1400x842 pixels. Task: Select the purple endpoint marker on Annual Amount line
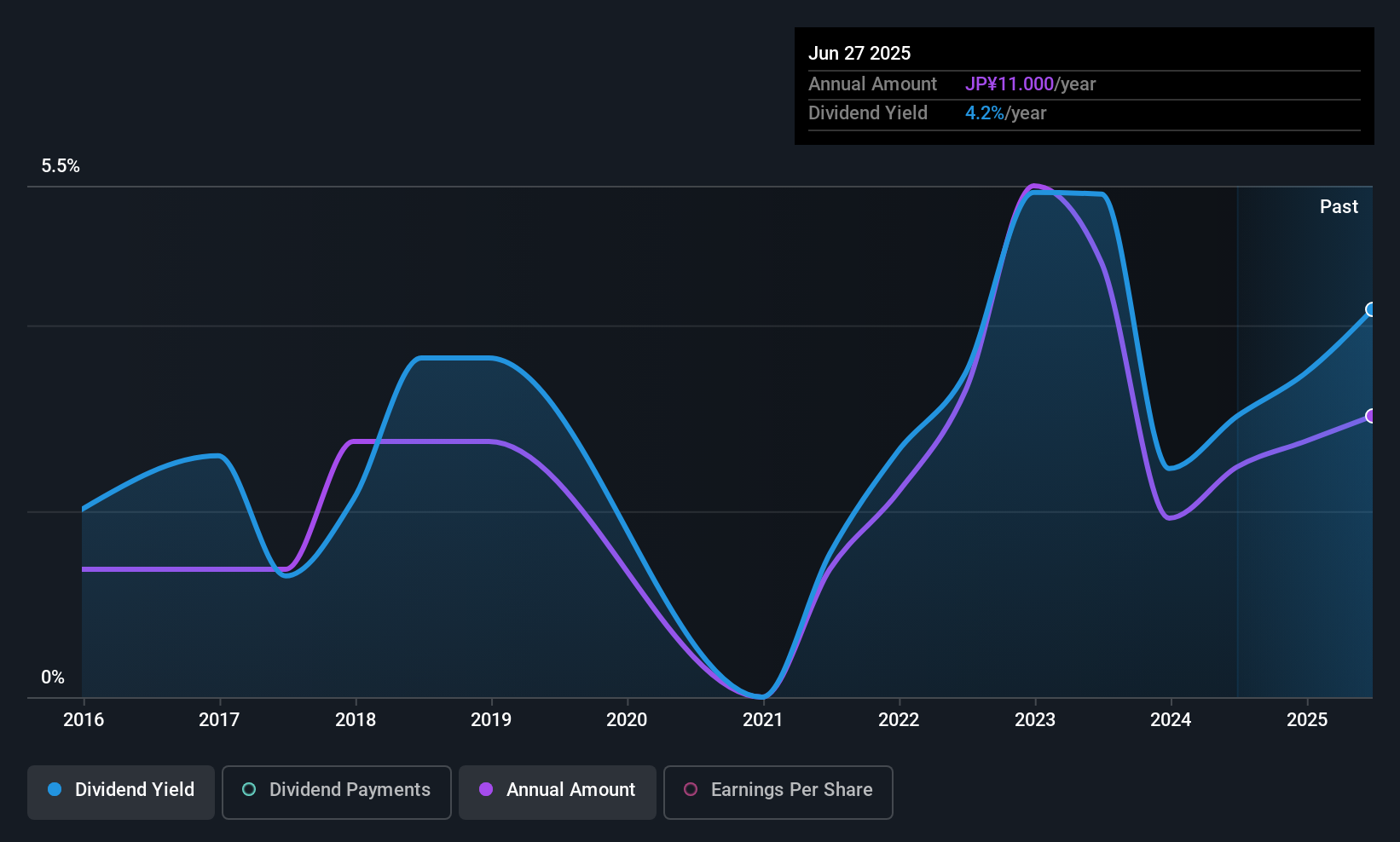click(x=1371, y=416)
